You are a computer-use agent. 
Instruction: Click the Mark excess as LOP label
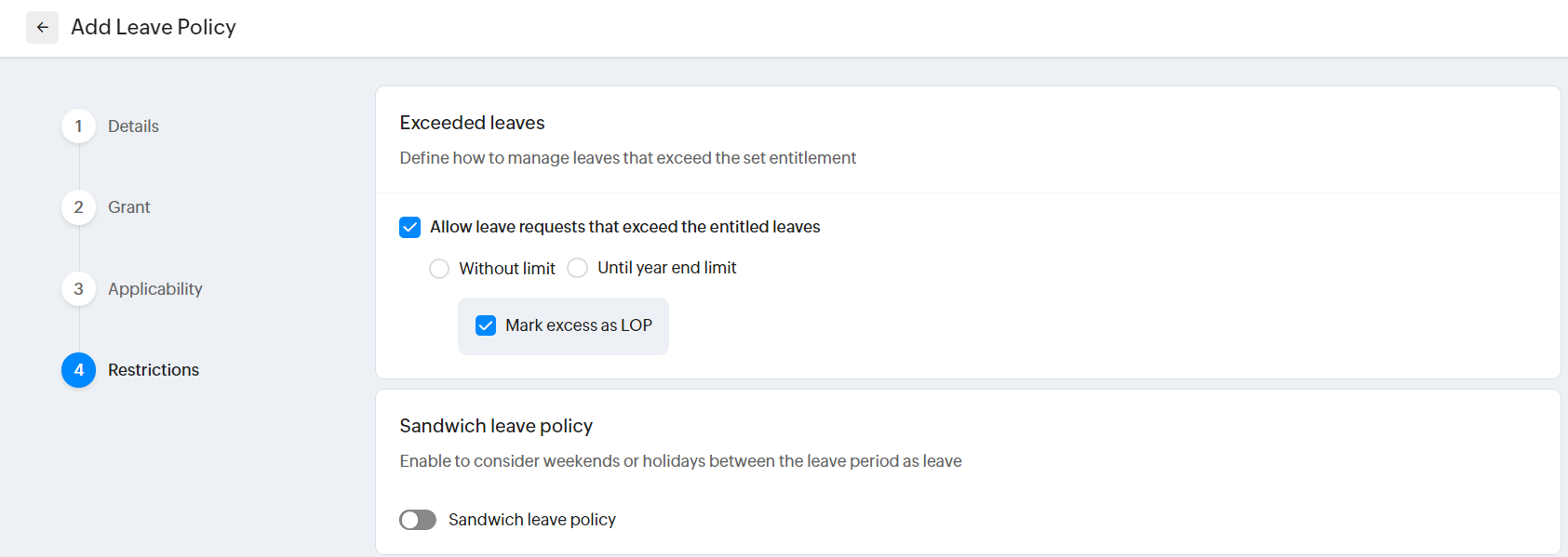point(578,325)
